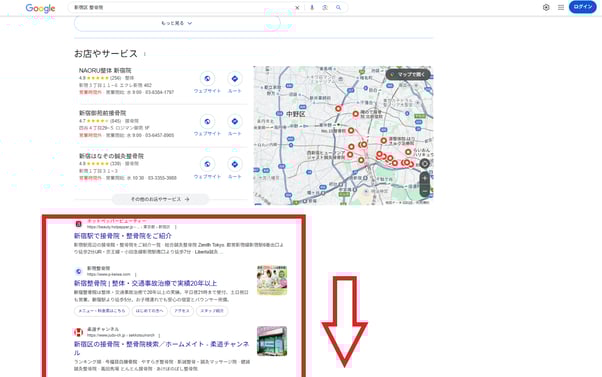Open 新宿はなその鍼灸整骨院 listing
Viewport: 602px width, 377px height.
111,156
